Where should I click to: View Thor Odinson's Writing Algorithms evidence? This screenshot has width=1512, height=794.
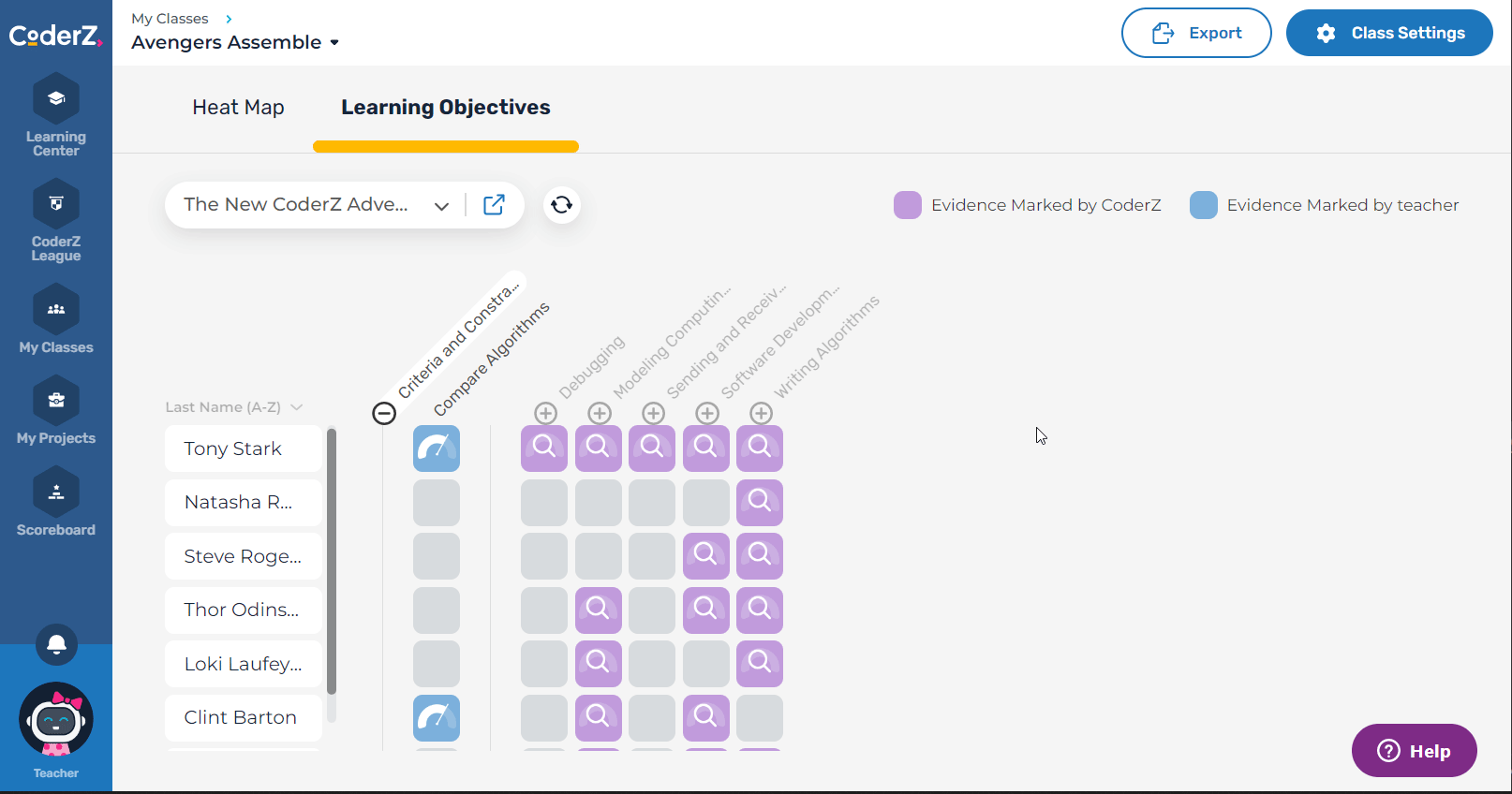[760, 610]
